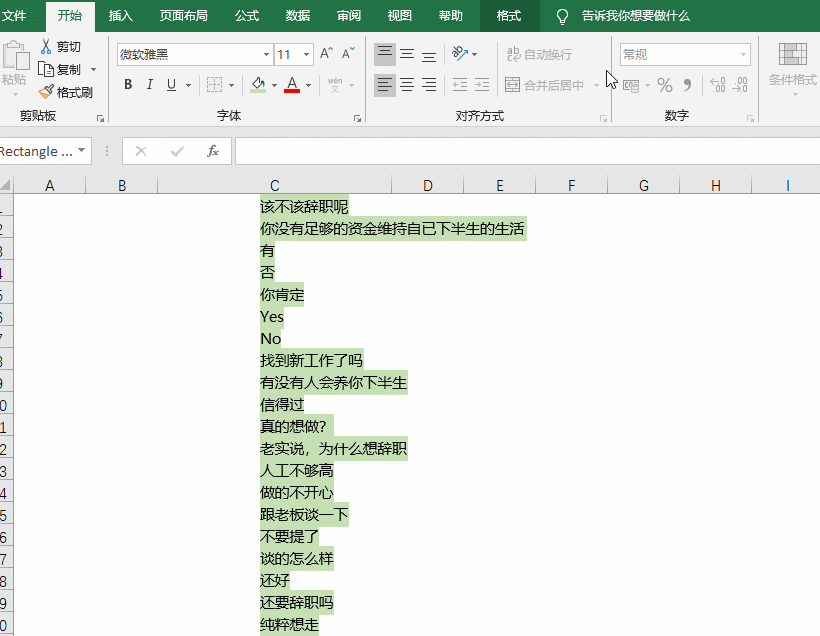The height and width of the screenshot is (636, 820).
Task: Click the insert function fx icon
Action: pyautogui.click(x=212, y=151)
